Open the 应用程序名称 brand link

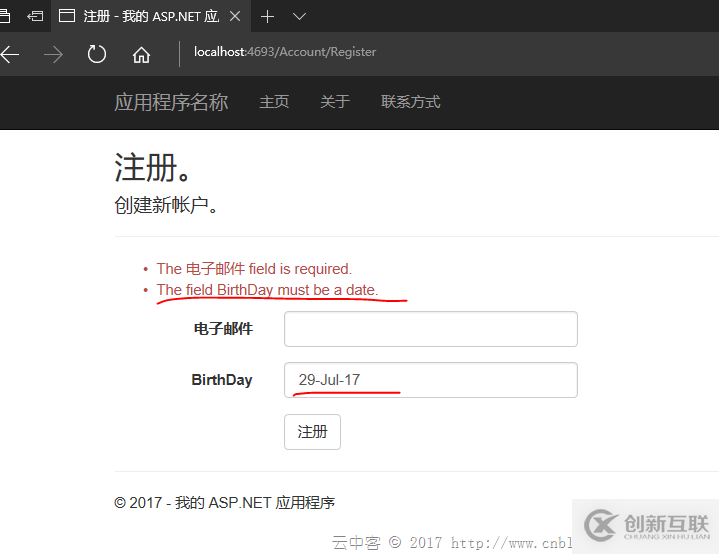pyautogui.click(x=171, y=102)
